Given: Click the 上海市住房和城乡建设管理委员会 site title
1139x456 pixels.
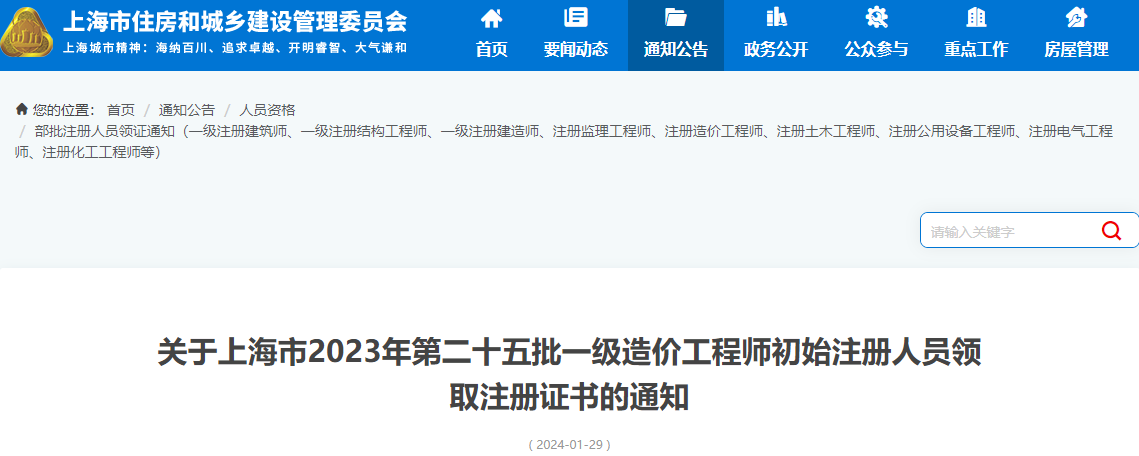Looking at the screenshot, I should pyautogui.click(x=235, y=21).
